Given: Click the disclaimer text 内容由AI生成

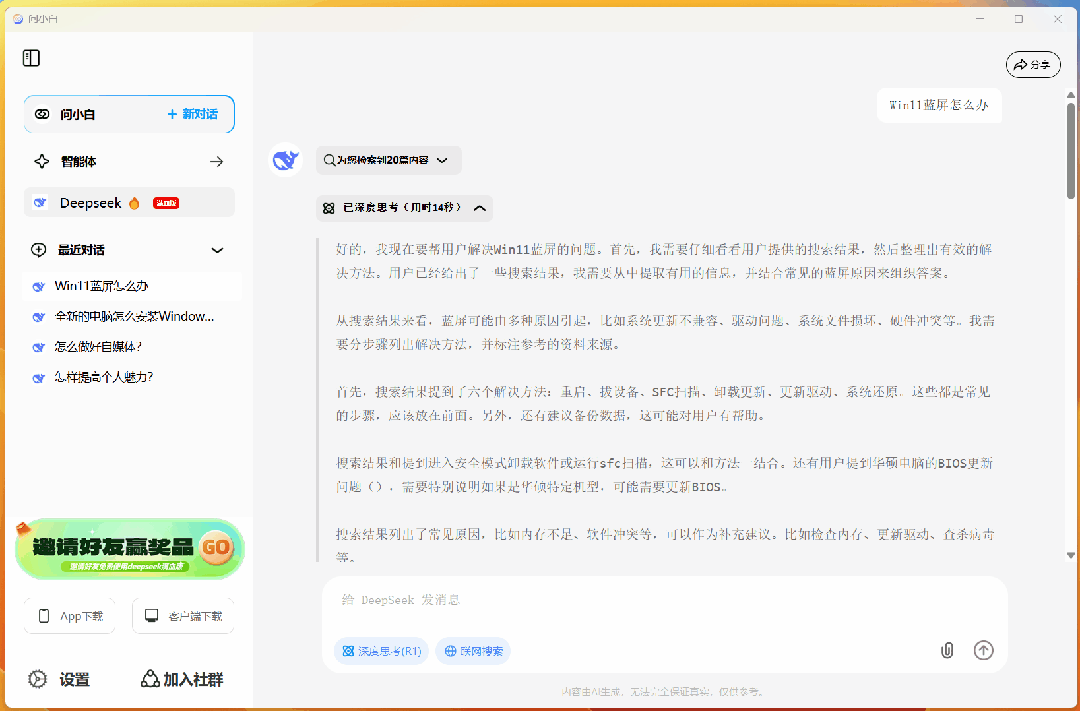Looking at the screenshot, I should coord(663,692).
